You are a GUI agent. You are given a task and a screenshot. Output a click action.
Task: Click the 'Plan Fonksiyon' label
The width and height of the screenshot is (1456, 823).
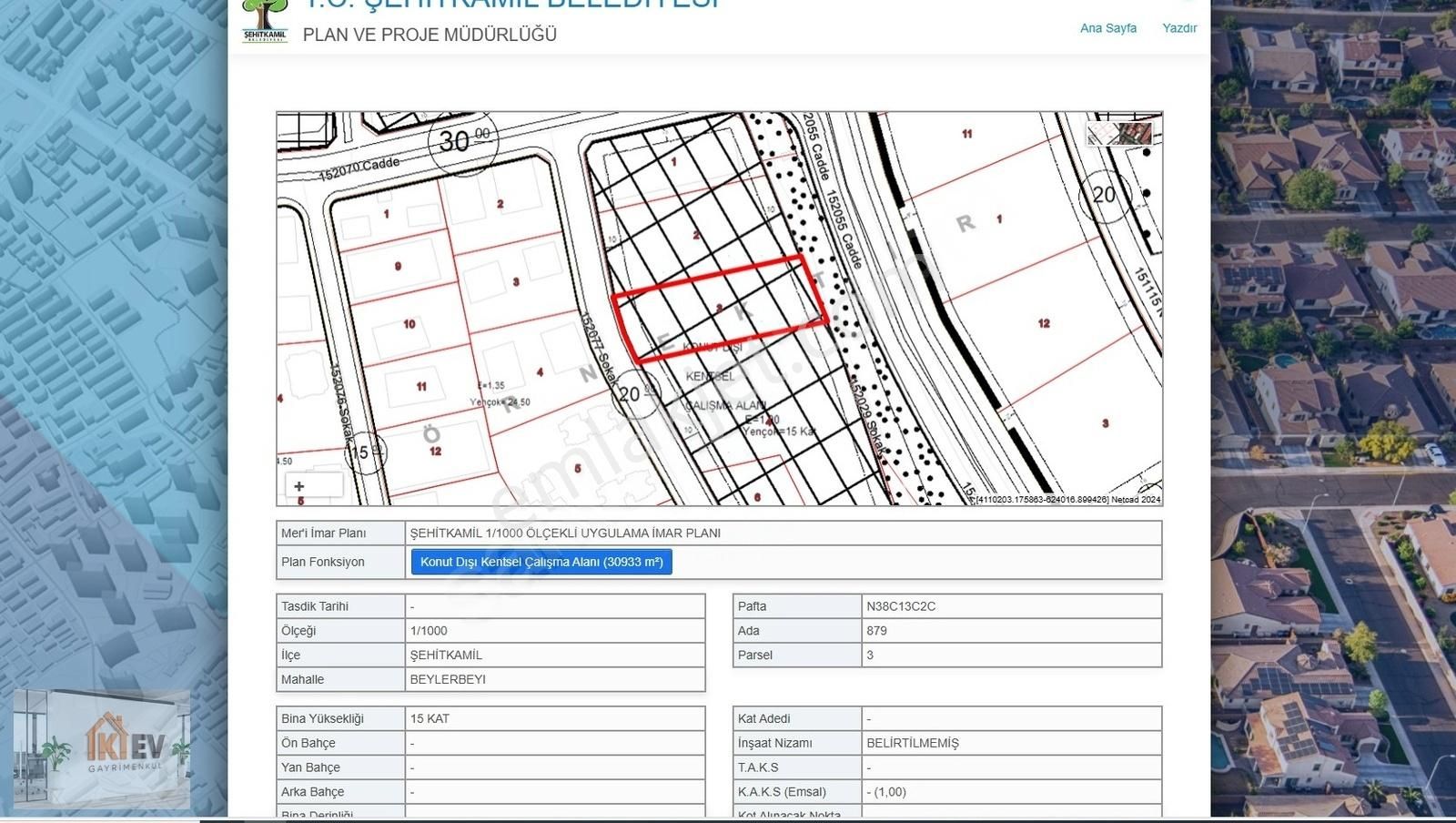(322, 562)
